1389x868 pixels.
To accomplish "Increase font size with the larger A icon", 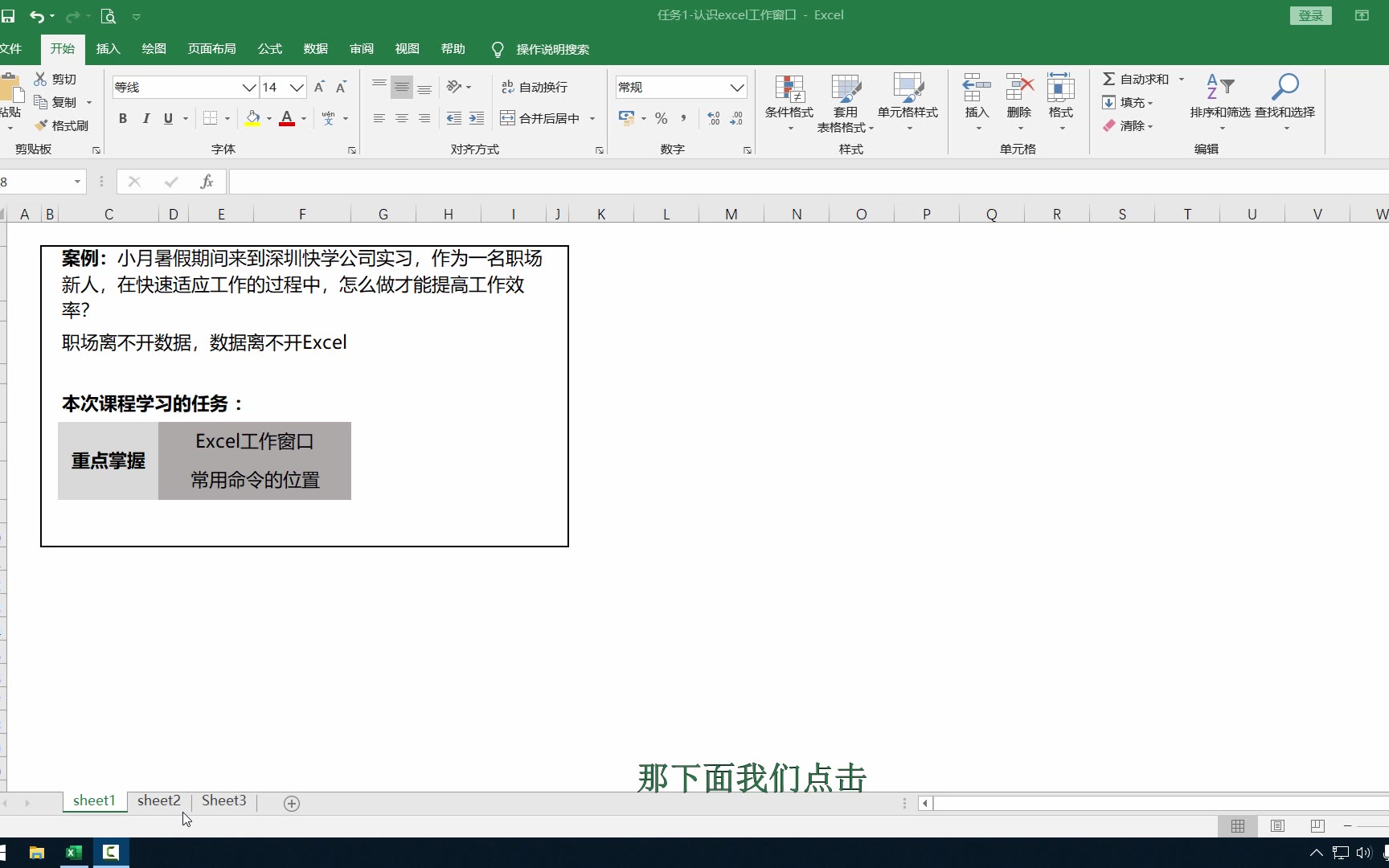I will click(x=319, y=87).
